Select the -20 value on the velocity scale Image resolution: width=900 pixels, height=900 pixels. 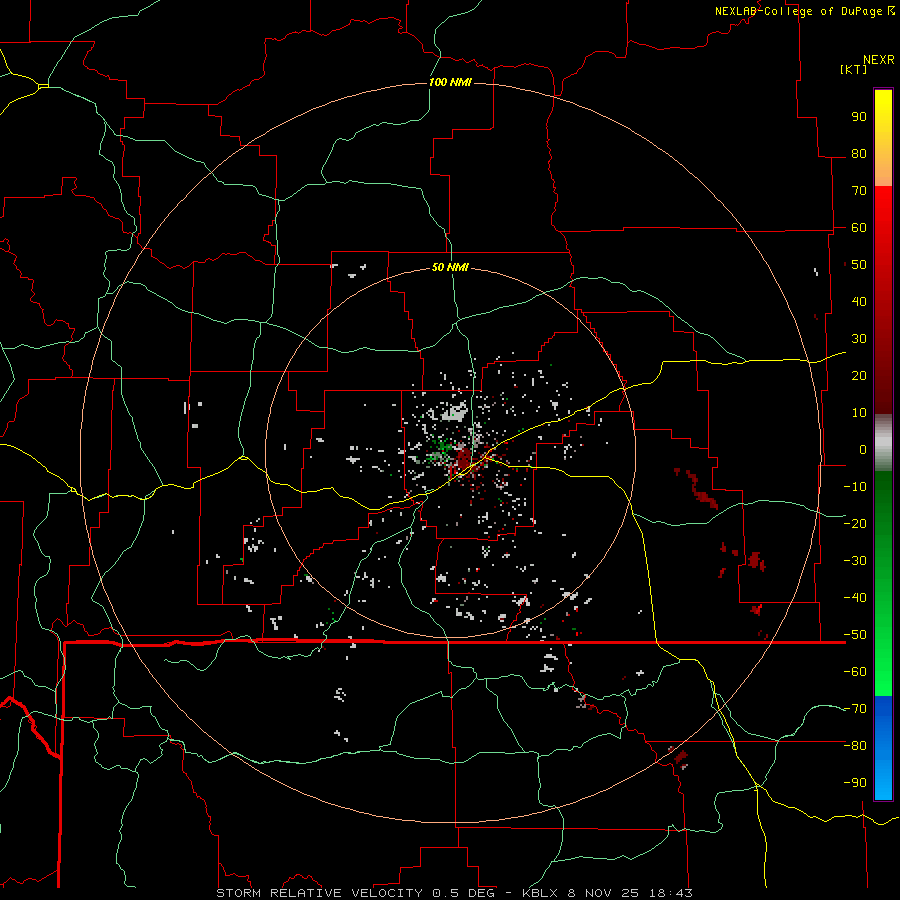pyautogui.click(x=855, y=524)
